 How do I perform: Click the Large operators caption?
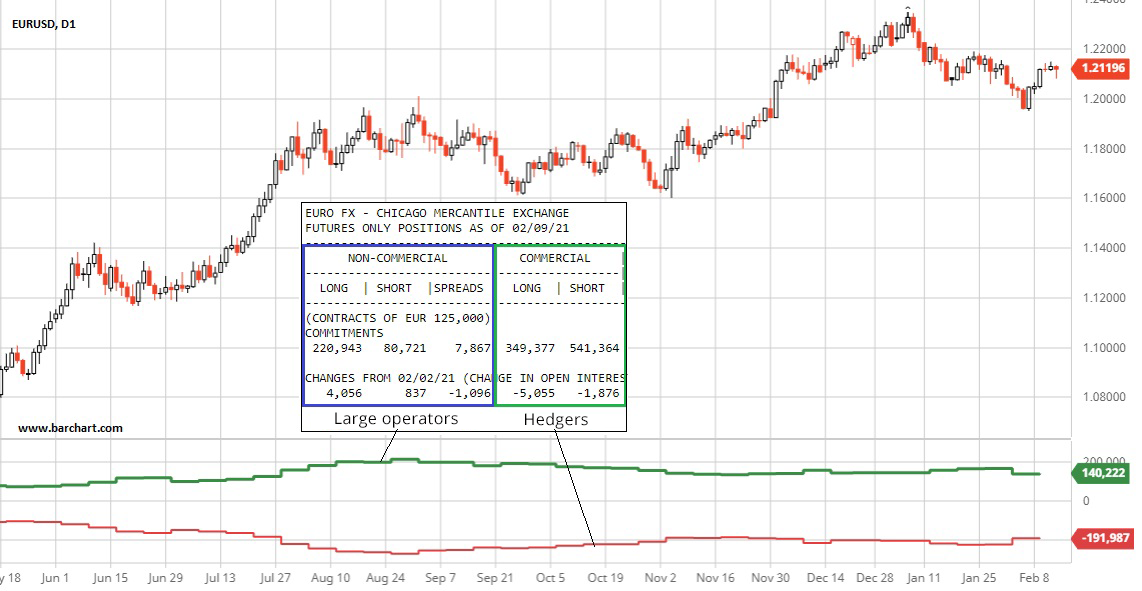pyautogui.click(x=396, y=419)
